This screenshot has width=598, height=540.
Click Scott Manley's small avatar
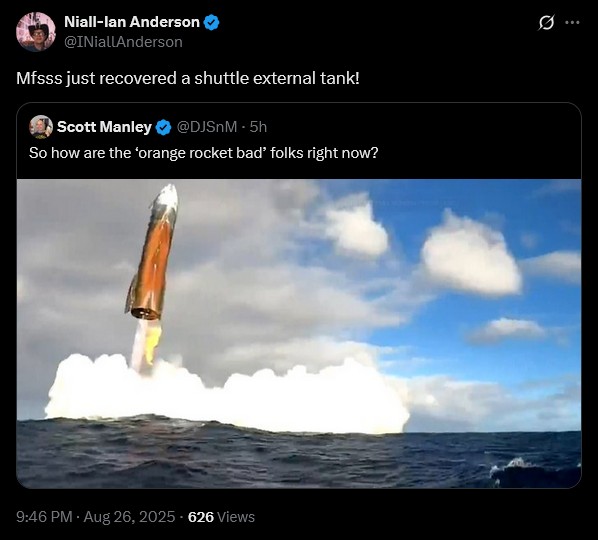41,127
